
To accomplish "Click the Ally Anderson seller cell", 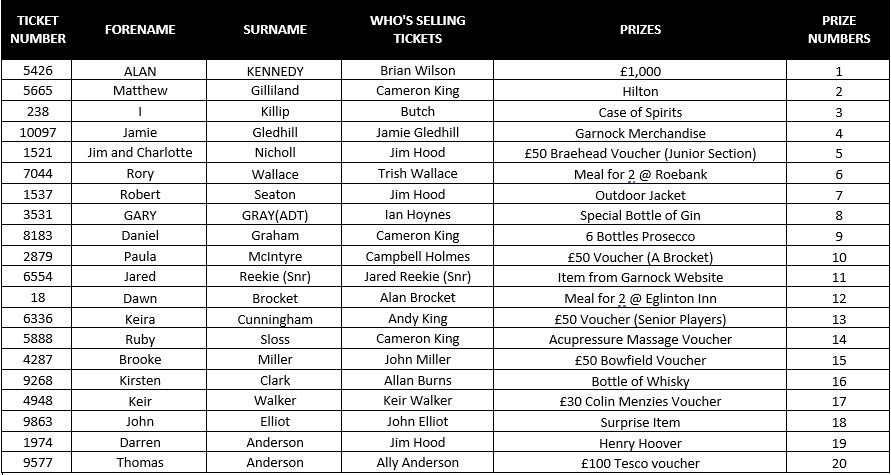I will coord(418,463).
